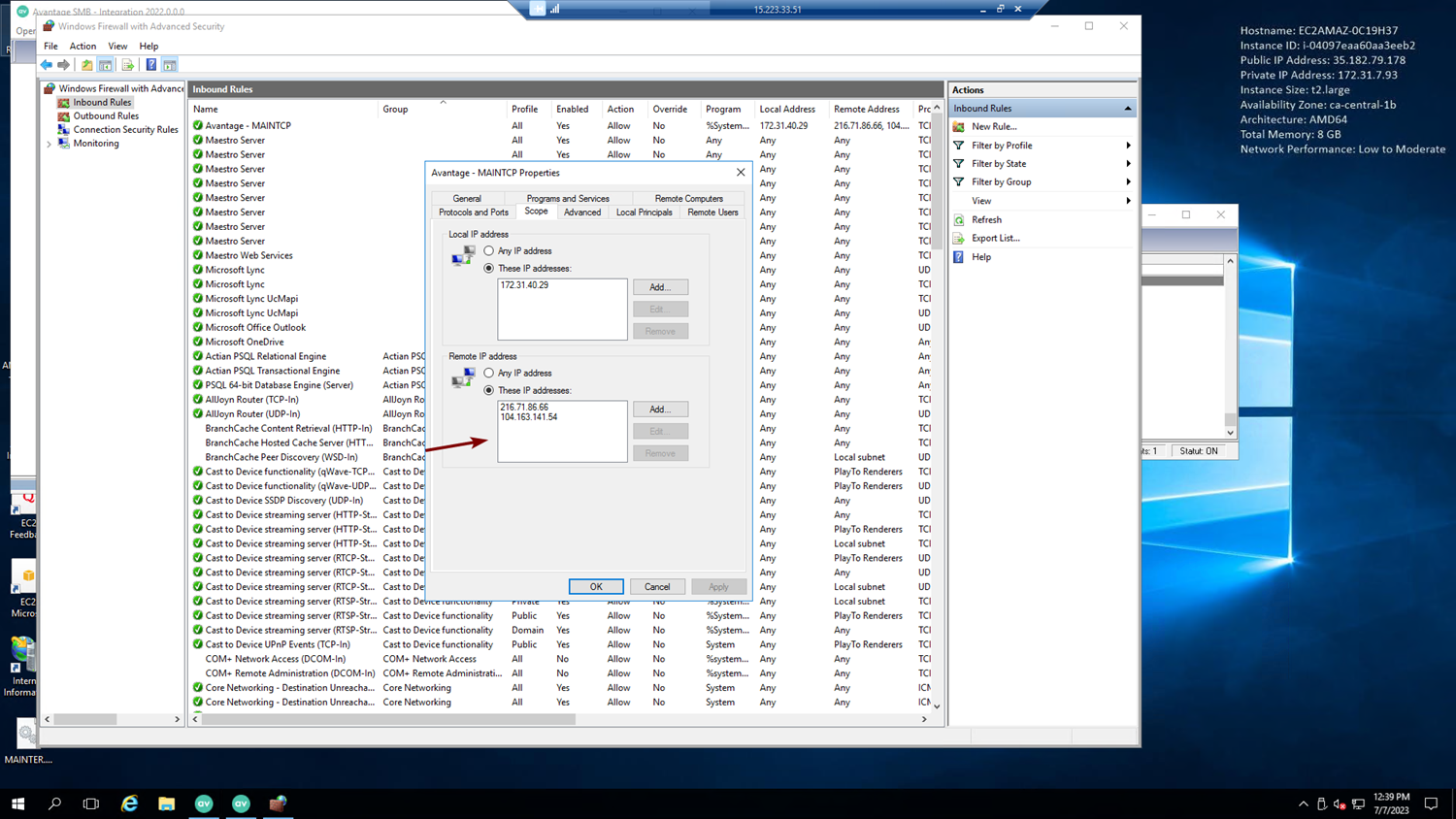Close the MAINTCP Properties dialog
The image size is (1456, 819).
741,173
